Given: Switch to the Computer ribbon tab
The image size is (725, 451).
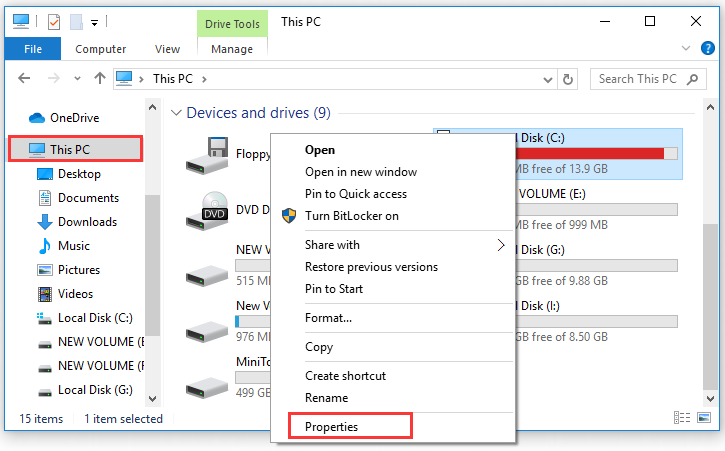Looking at the screenshot, I should point(100,49).
